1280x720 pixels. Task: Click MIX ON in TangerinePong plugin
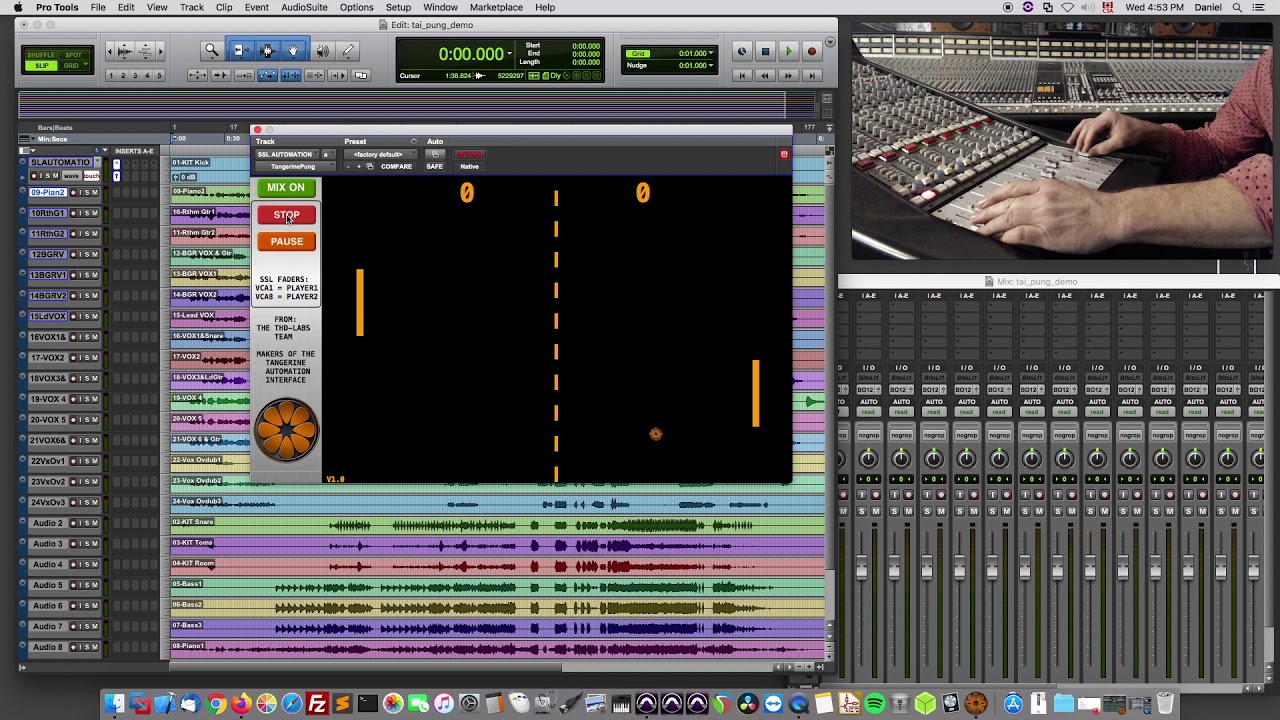pyautogui.click(x=286, y=188)
